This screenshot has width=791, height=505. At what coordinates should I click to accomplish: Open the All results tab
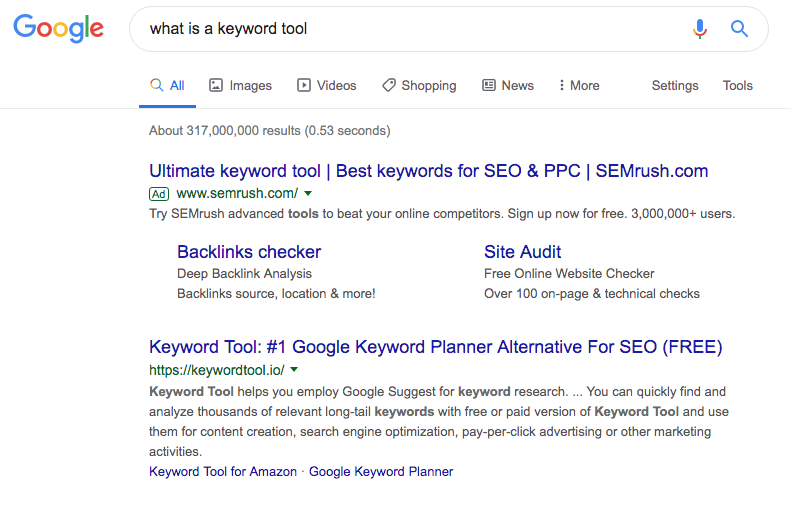(167, 85)
